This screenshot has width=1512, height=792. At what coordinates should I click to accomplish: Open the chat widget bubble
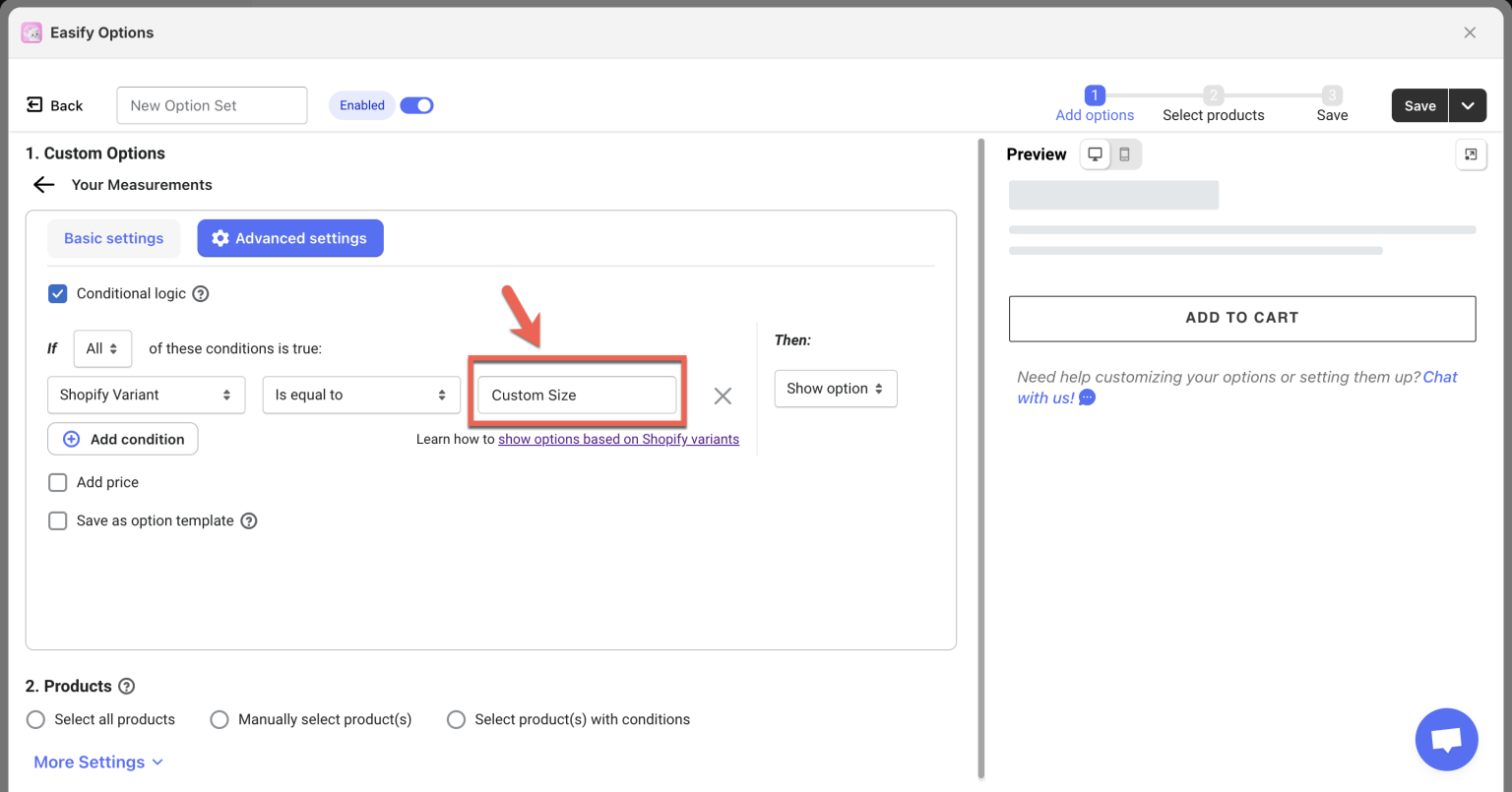(x=1446, y=739)
